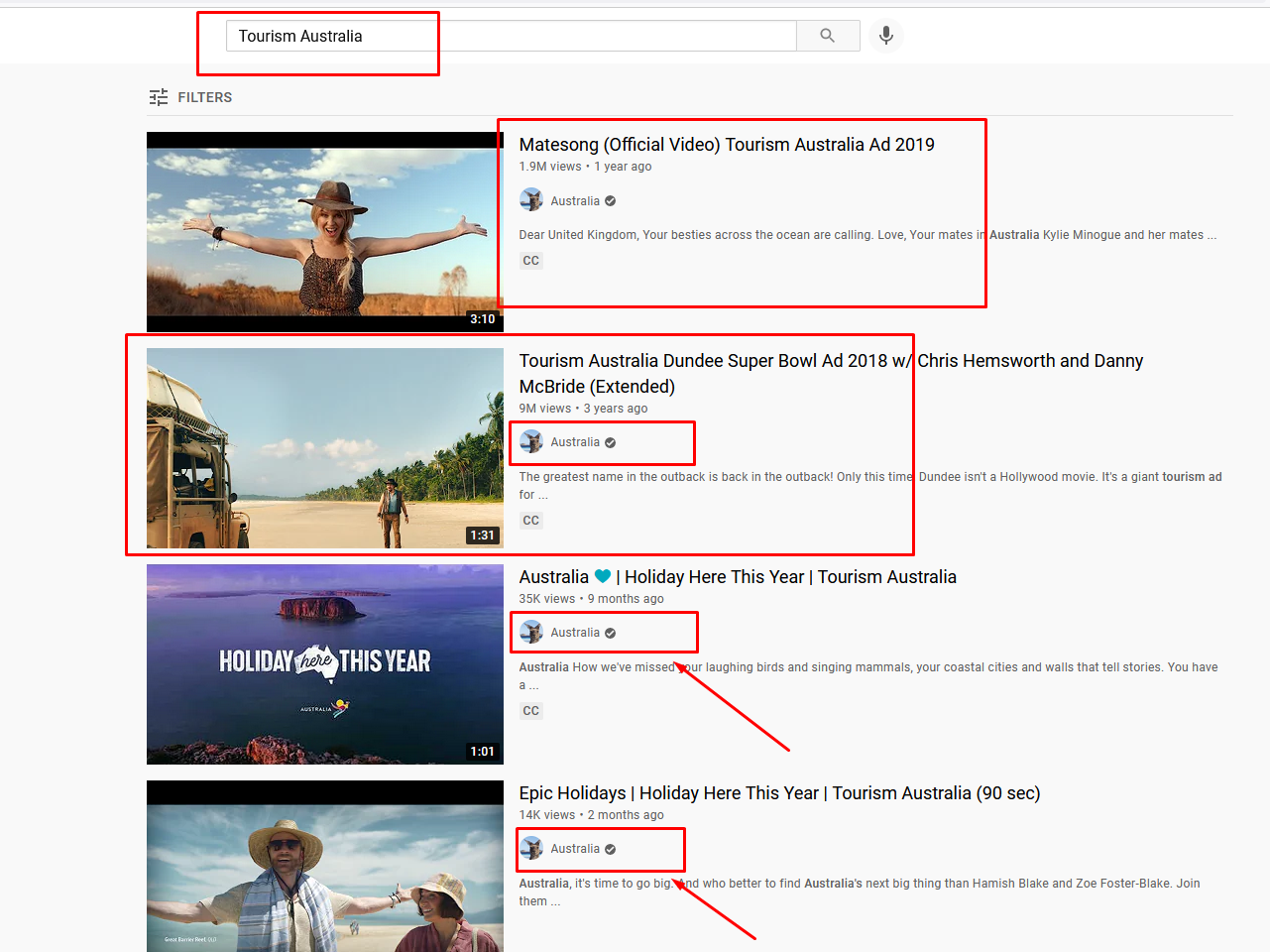Click Australia channel name under Matesong video
Image resolution: width=1270 pixels, height=952 pixels.
(575, 201)
